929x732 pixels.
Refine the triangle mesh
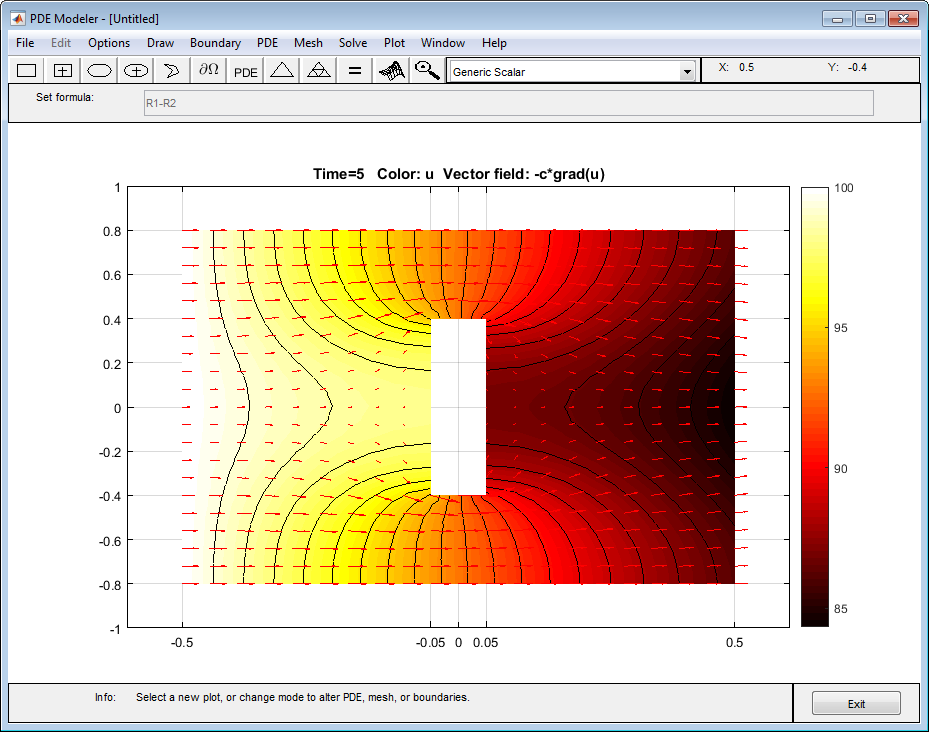pyautogui.click(x=319, y=71)
